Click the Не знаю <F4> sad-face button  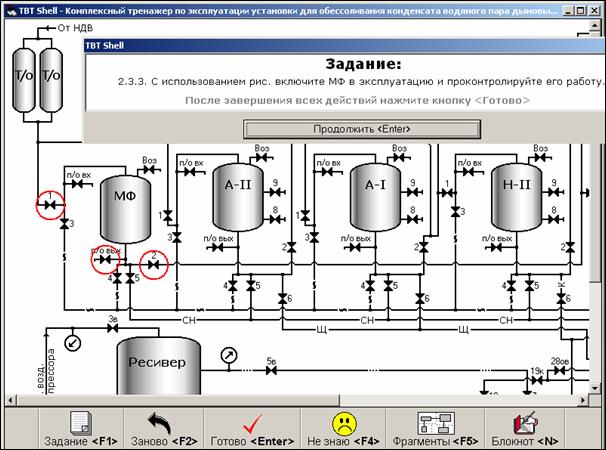[x=343, y=429]
